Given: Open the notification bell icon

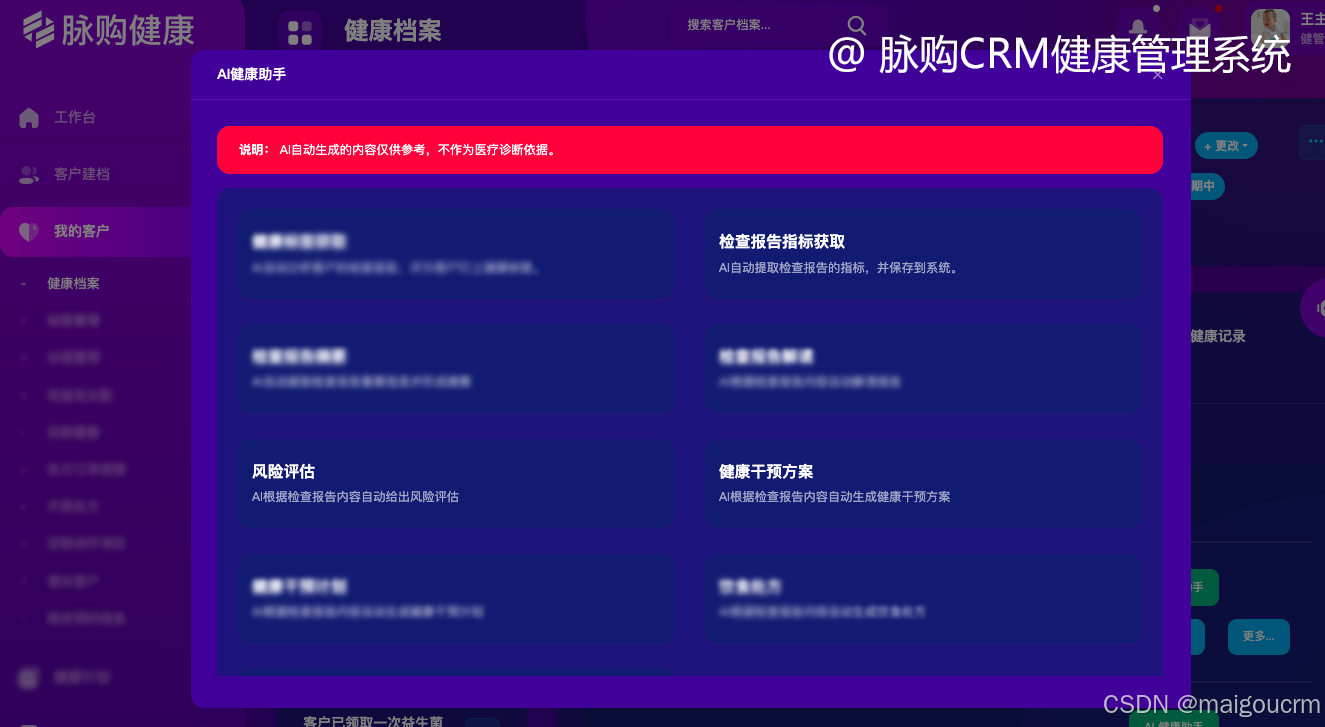Looking at the screenshot, I should (1137, 27).
